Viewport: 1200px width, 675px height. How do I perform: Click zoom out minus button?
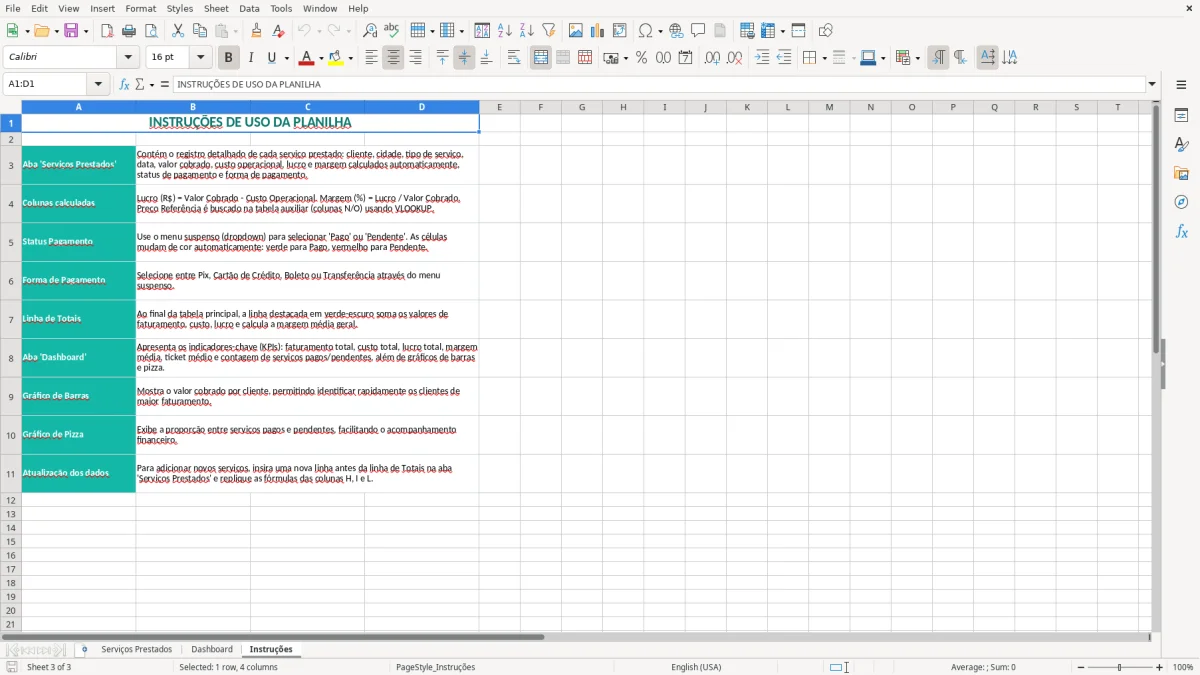[1081, 667]
